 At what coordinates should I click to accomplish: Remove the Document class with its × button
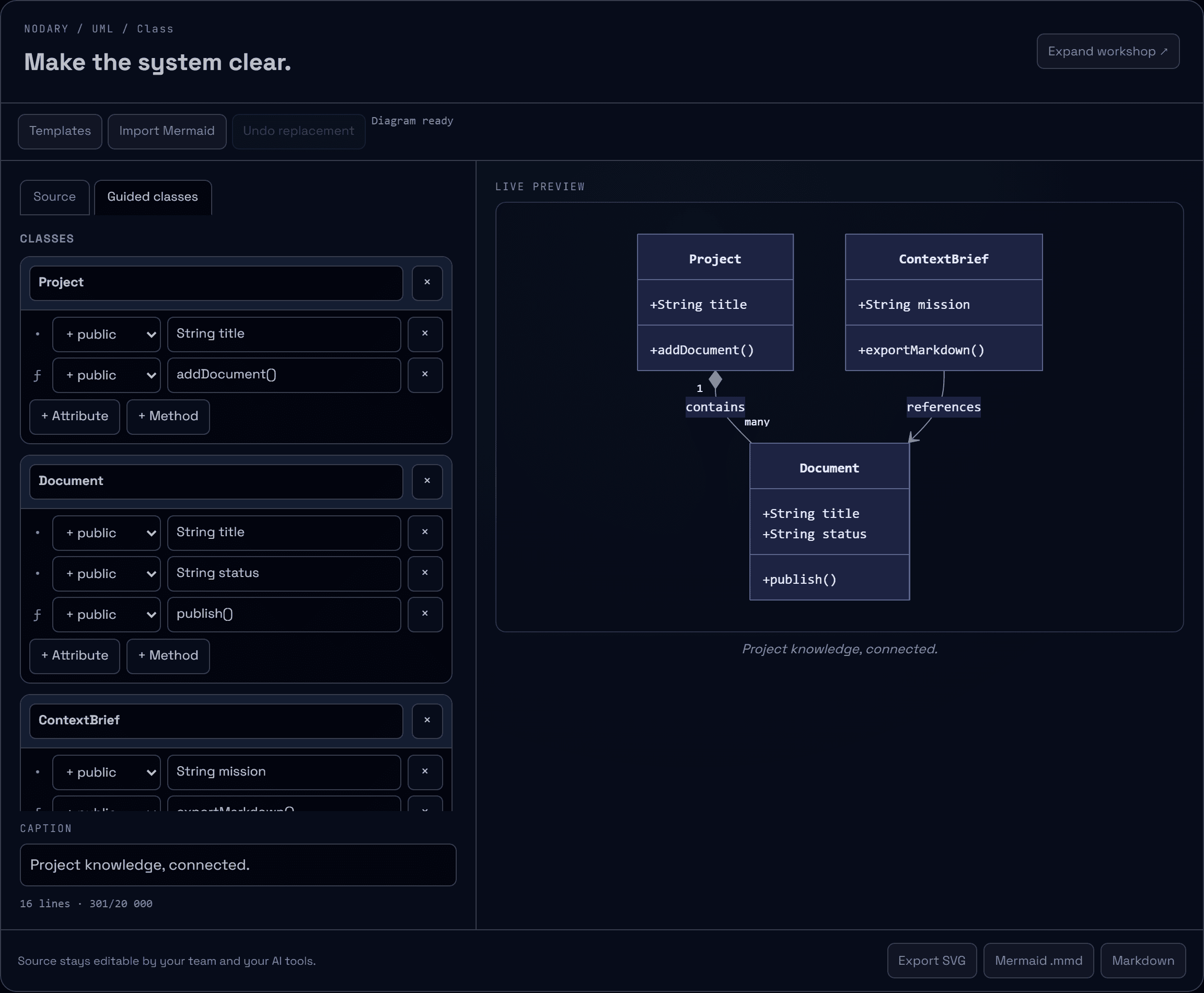tap(427, 481)
